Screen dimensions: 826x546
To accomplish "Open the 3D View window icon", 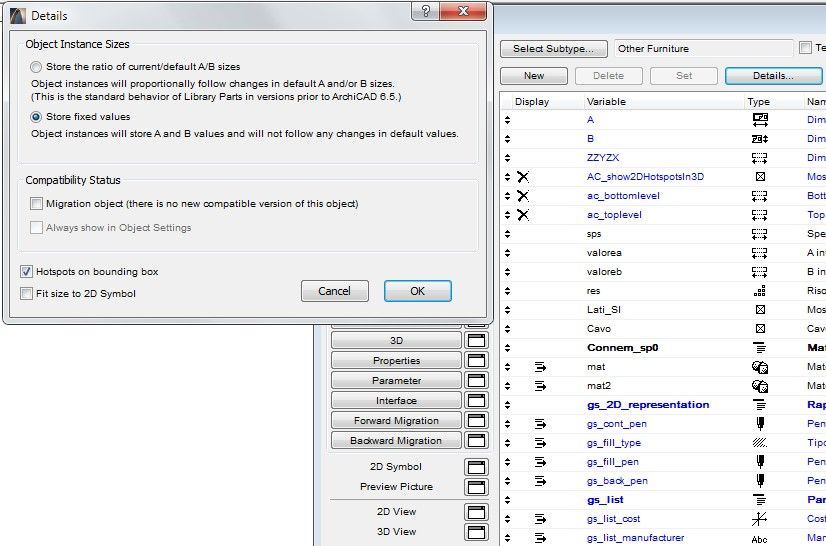I will click(476, 532).
